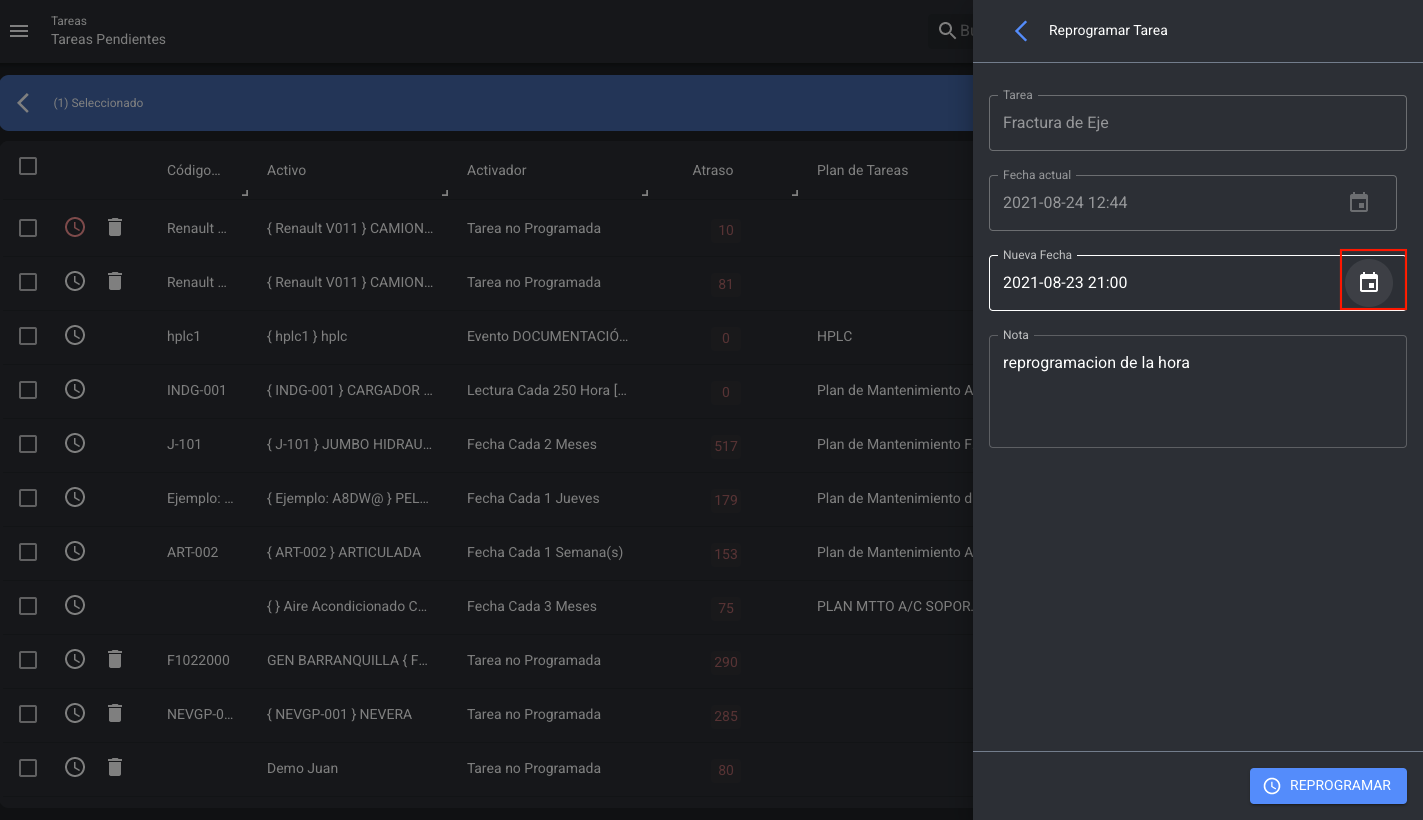The image size is (1423, 820).
Task: Click back arrow in Reprogramar Tarea panel
Action: 1021,31
